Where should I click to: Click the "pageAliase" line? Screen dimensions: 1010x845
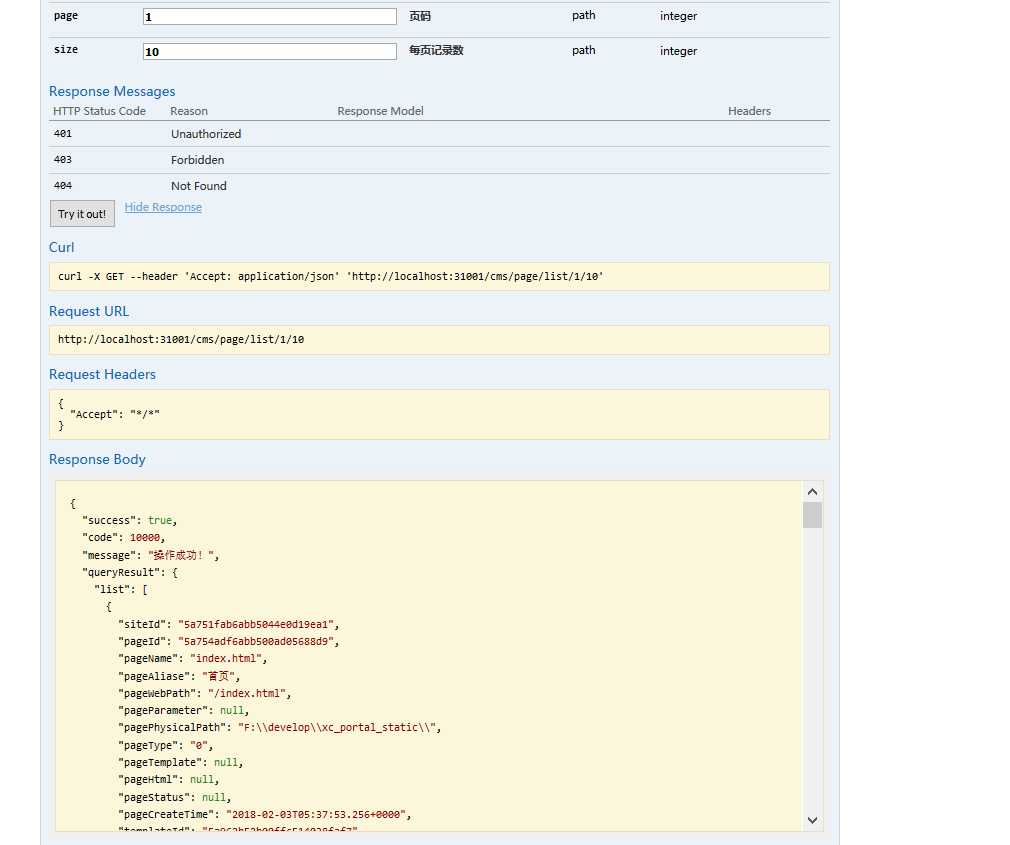pyautogui.click(x=179, y=676)
